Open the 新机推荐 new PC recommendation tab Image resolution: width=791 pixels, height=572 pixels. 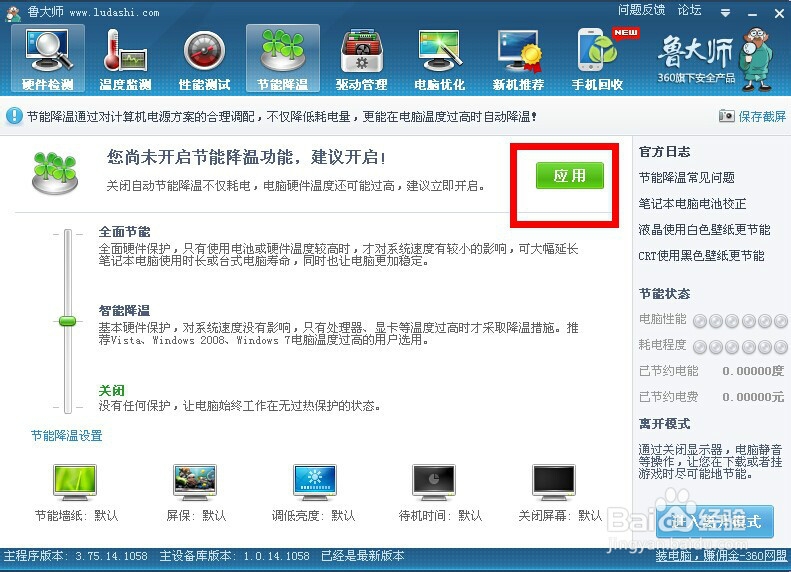point(518,59)
